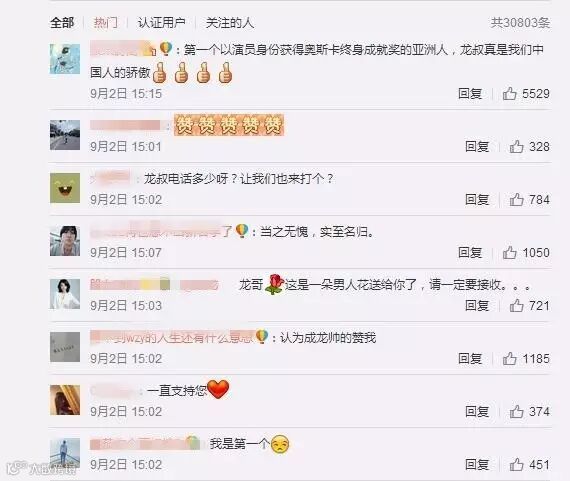Select the 认证用户 filter tab
This screenshot has height=481, width=570.
coord(162,23)
